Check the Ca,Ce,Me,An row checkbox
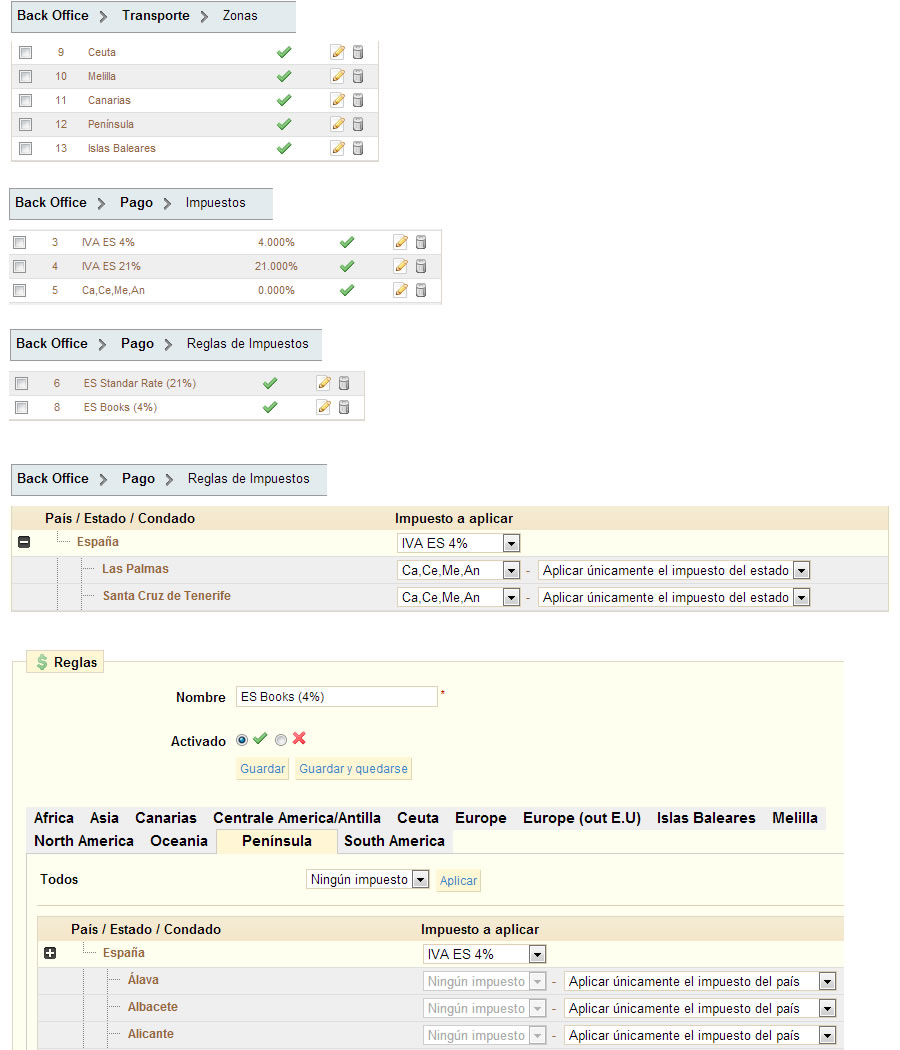 (20, 291)
